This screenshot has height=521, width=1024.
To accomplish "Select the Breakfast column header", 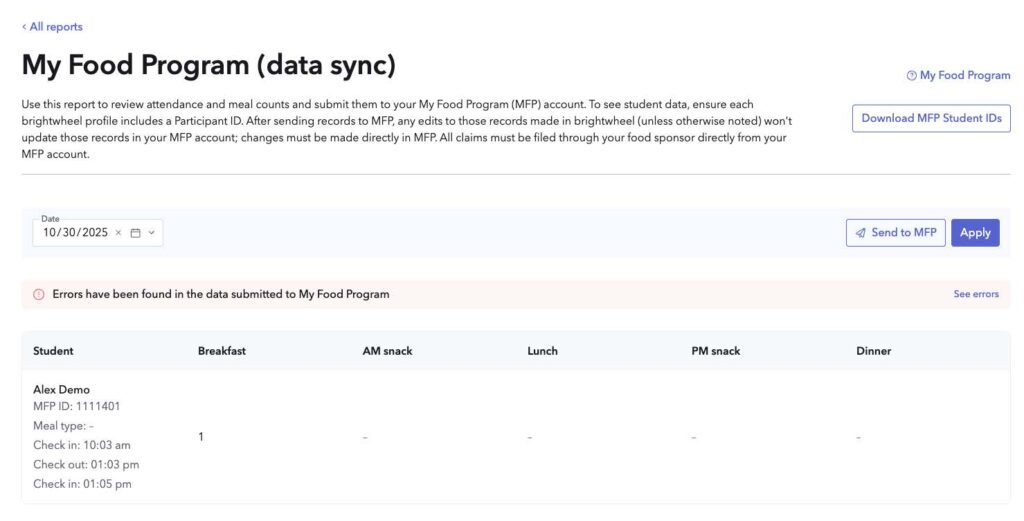I will pos(221,351).
